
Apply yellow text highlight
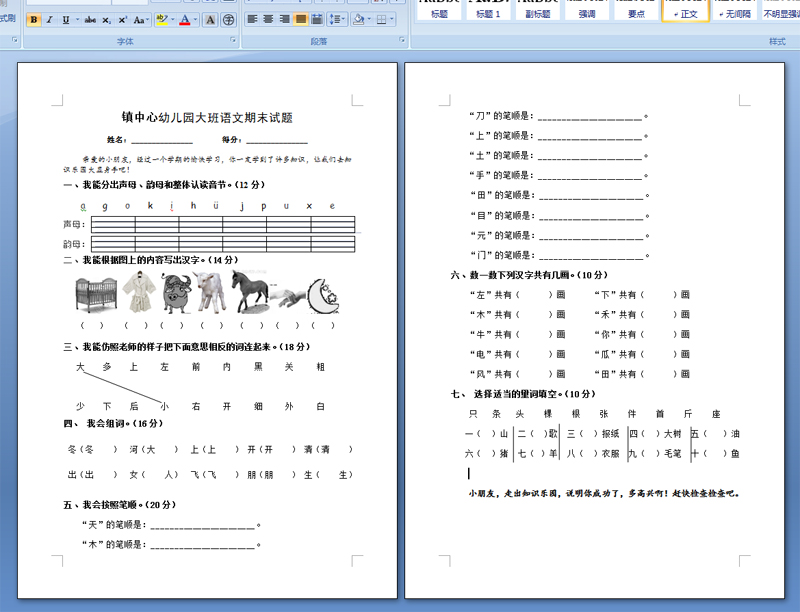point(162,20)
